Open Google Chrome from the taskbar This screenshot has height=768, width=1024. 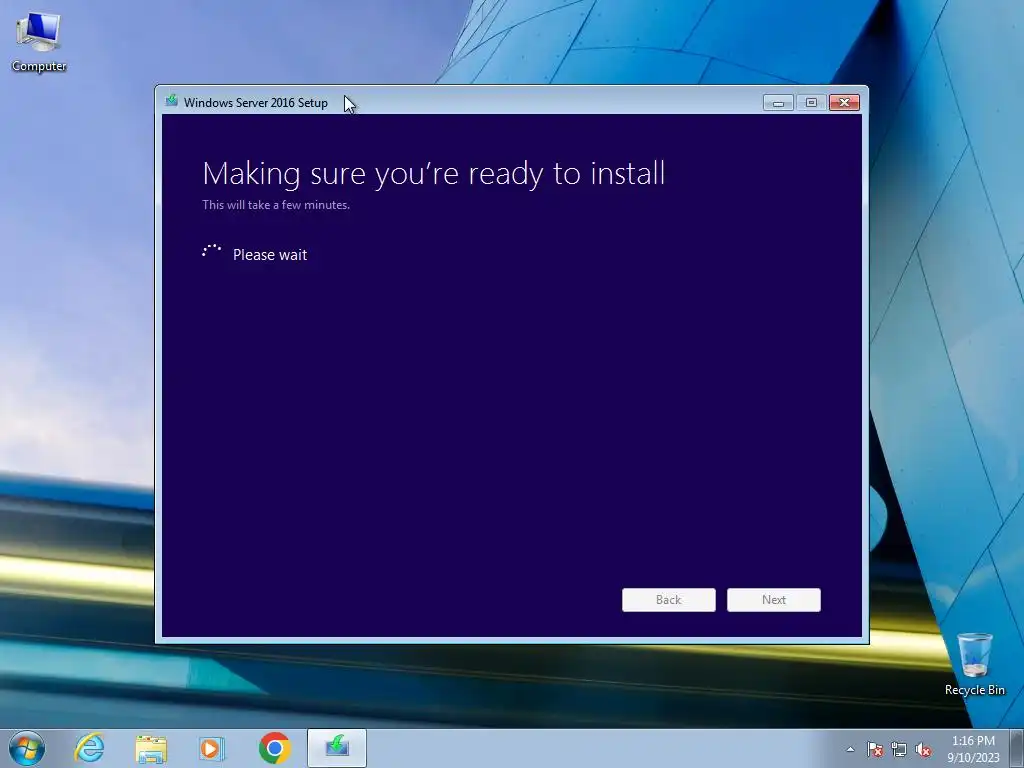274,748
